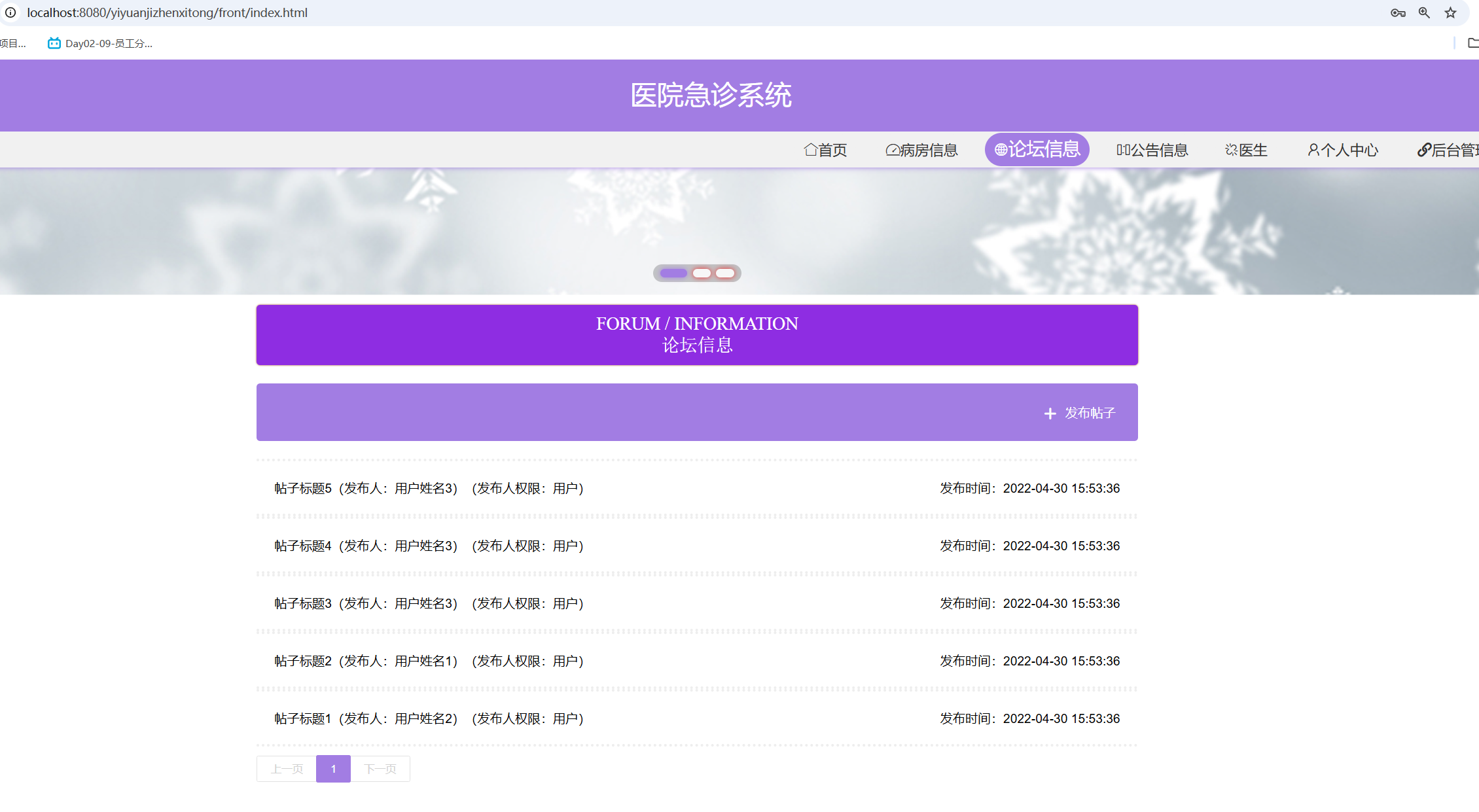
Task: Open the post 帖子标题5
Action: pyautogui.click(x=303, y=488)
